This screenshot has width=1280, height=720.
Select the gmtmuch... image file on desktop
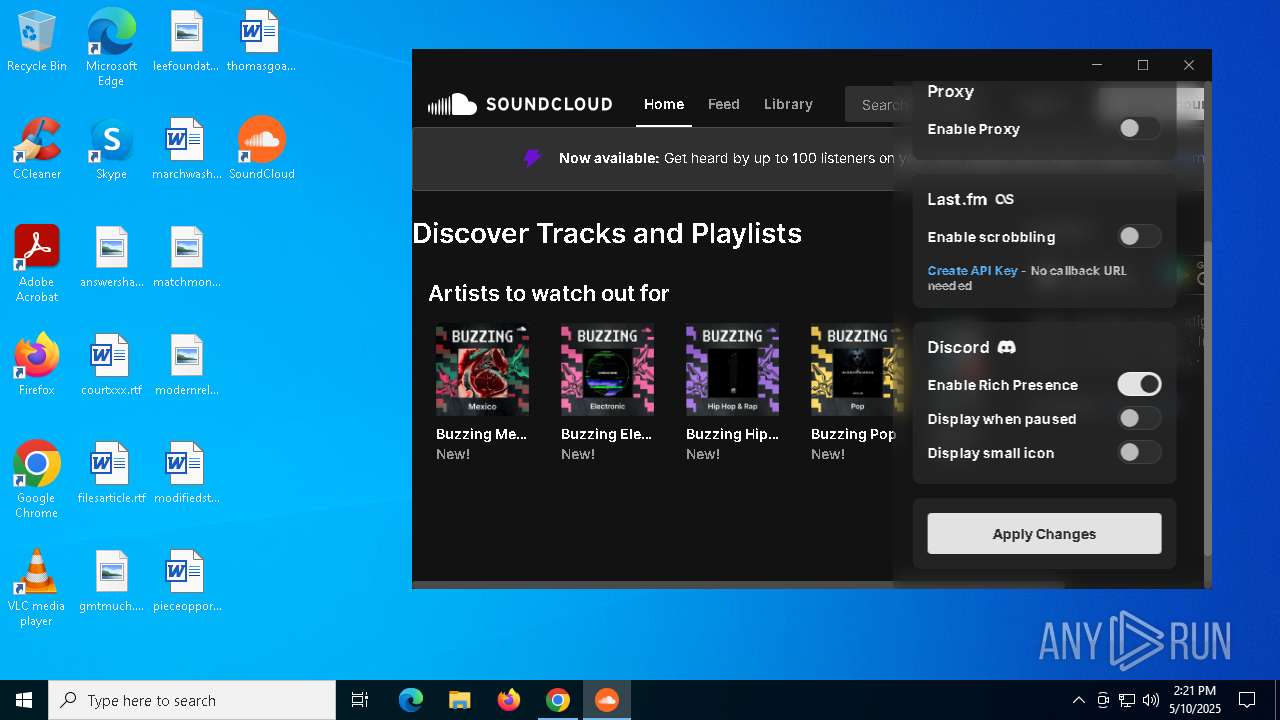click(x=111, y=581)
